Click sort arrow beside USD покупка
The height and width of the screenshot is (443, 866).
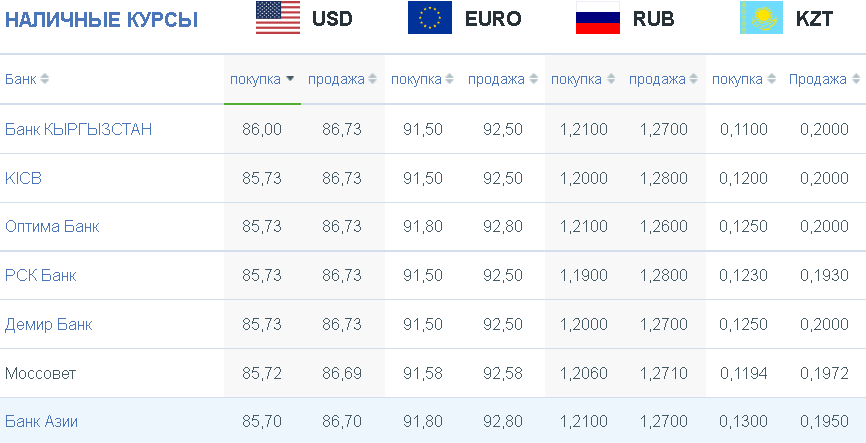point(290,80)
